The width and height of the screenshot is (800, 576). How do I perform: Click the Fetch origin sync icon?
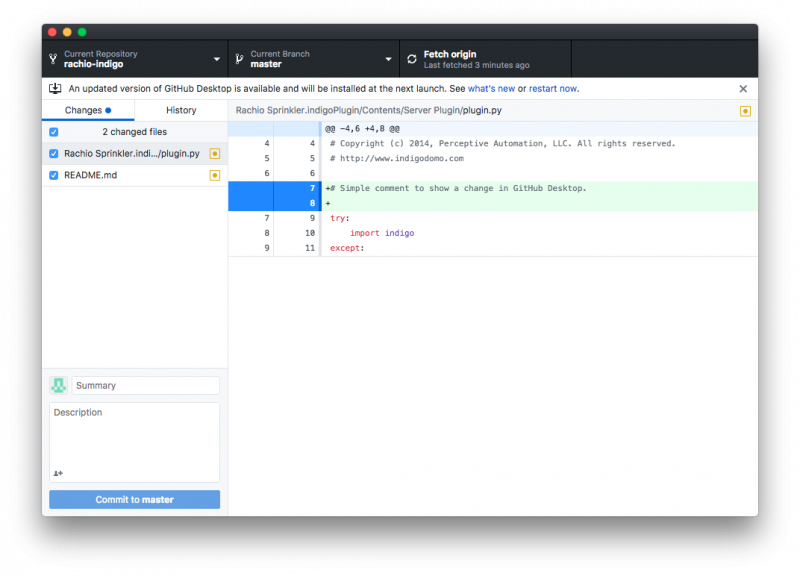[x=412, y=59]
